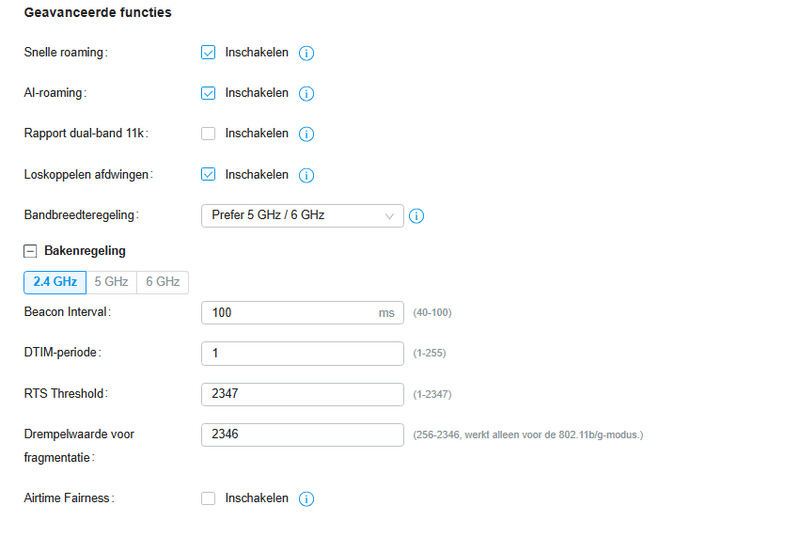Uncheck Loskoppelen afdwingen checkbox
Viewport: 800px width, 537px height.
click(x=208, y=174)
